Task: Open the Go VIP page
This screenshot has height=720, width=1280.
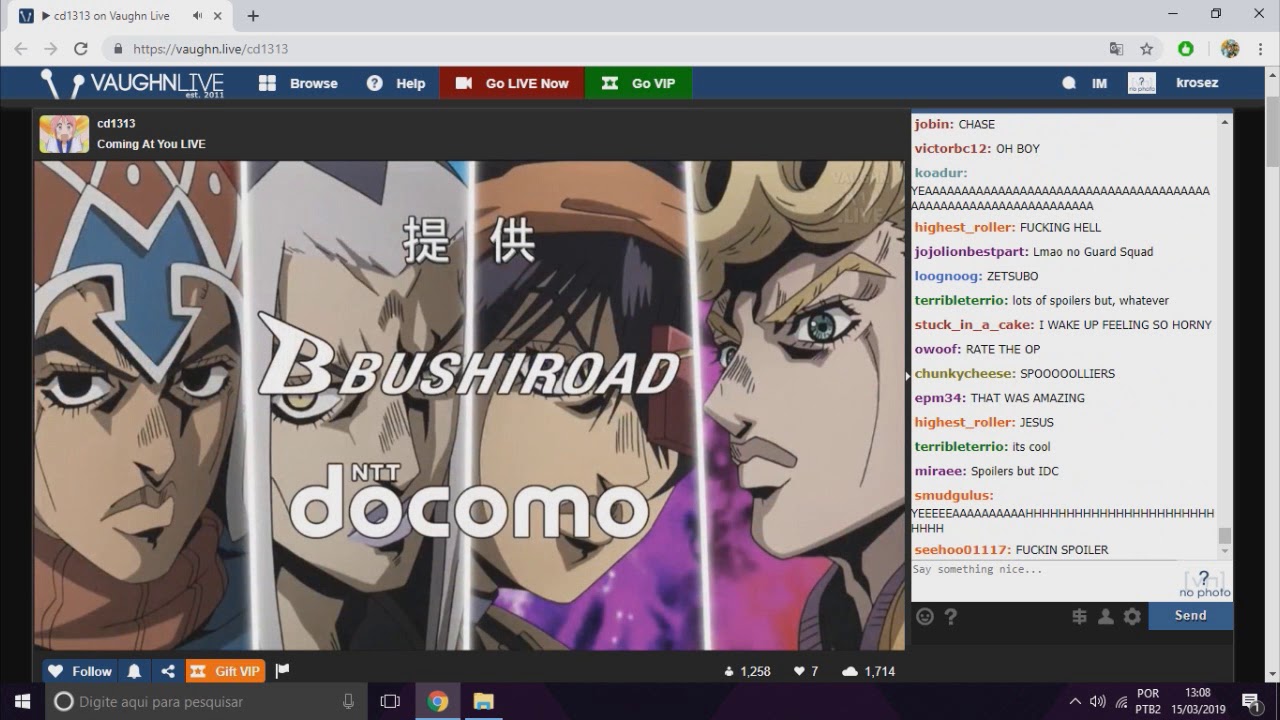Action: [638, 84]
